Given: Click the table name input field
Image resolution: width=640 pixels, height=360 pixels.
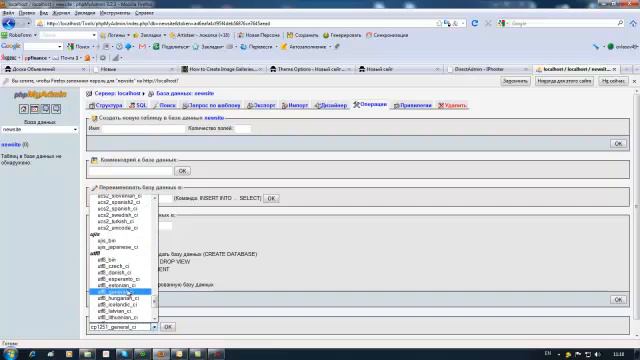Looking at the screenshot, I should pos(143,129).
